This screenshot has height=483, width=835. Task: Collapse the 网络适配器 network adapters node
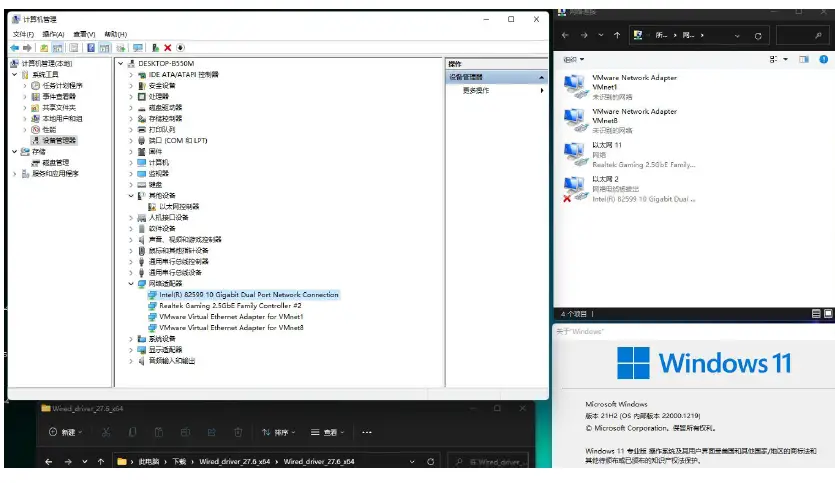131,284
